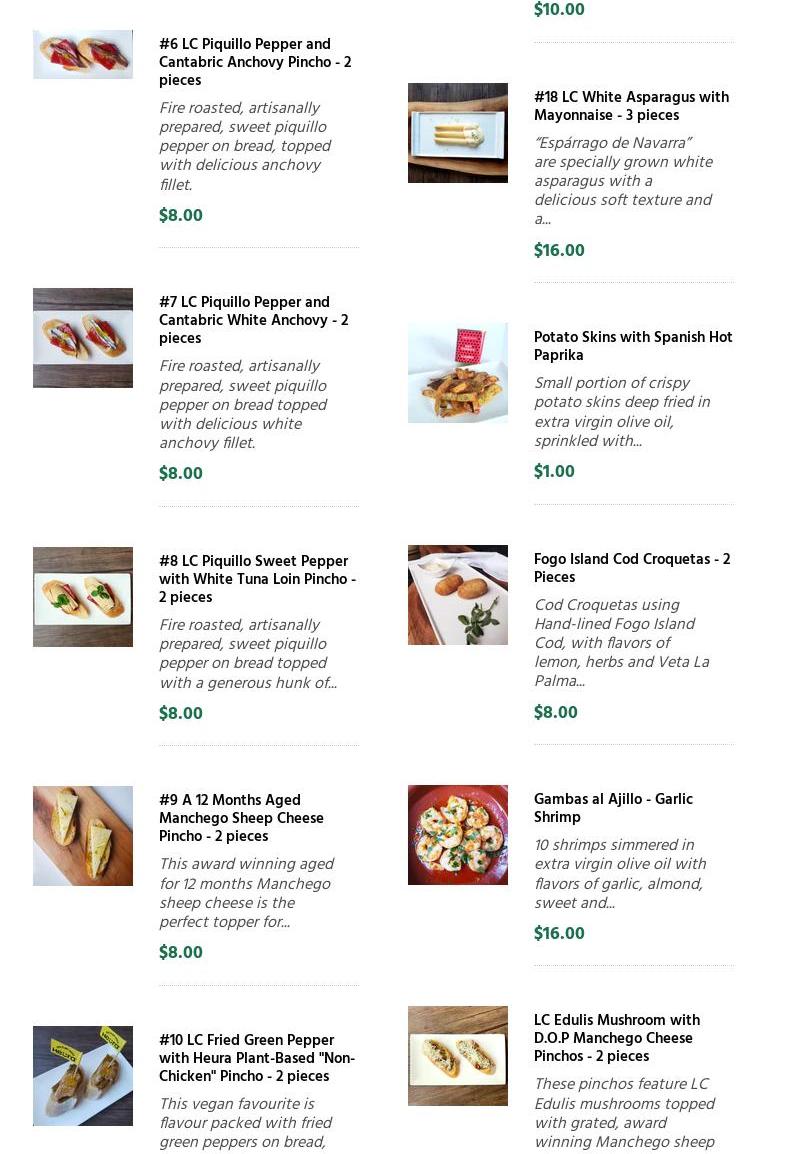Click the Gambas al Ajillo shrimp photo

[x=458, y=835]
